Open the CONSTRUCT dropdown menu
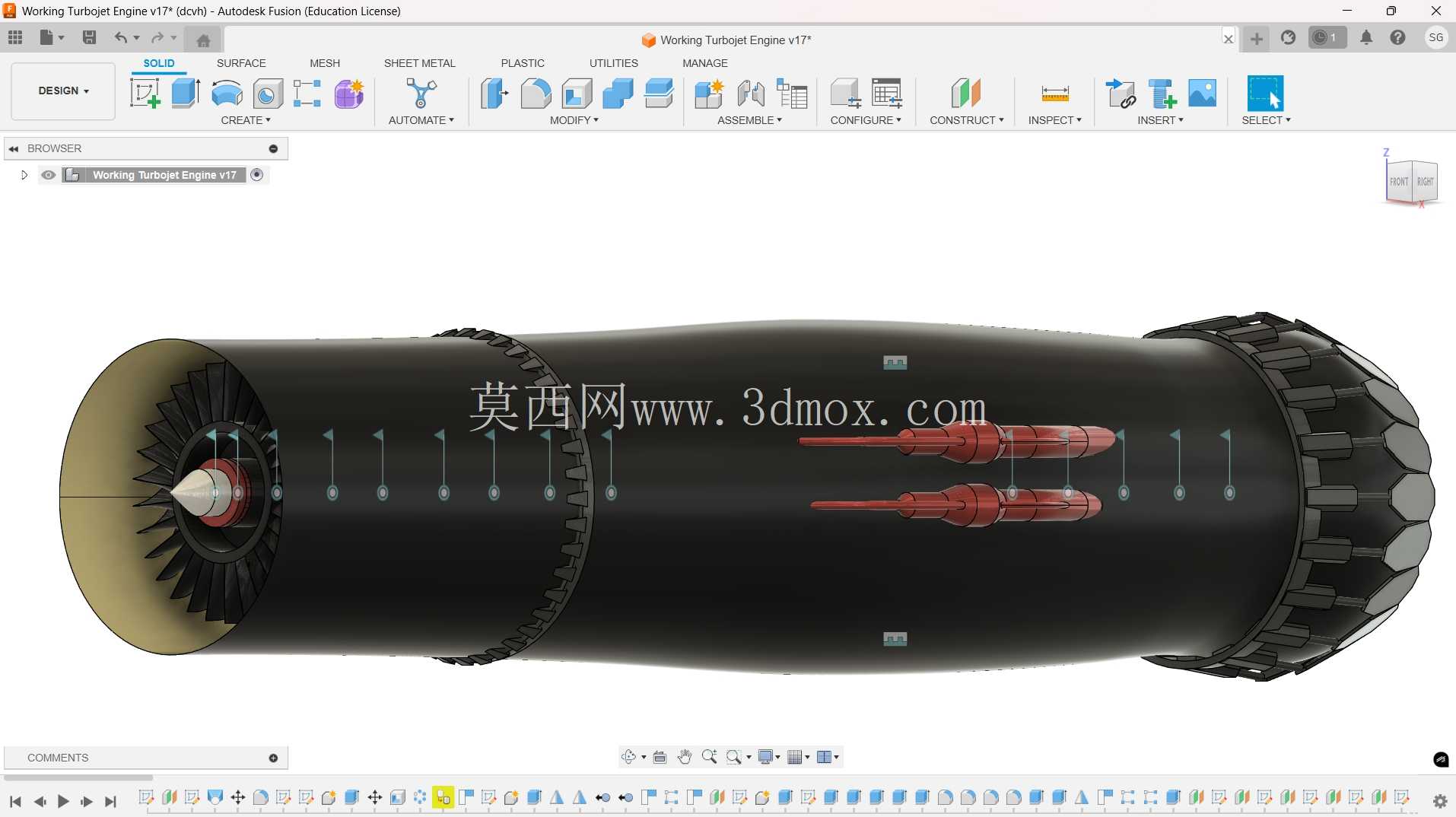The height and width of the screenshot is (817, 1456). pos(967,120)
